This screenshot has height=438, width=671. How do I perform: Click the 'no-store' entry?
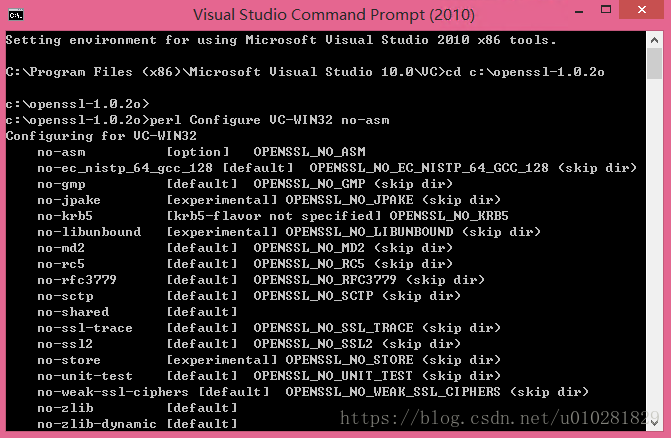click(69, 361)
